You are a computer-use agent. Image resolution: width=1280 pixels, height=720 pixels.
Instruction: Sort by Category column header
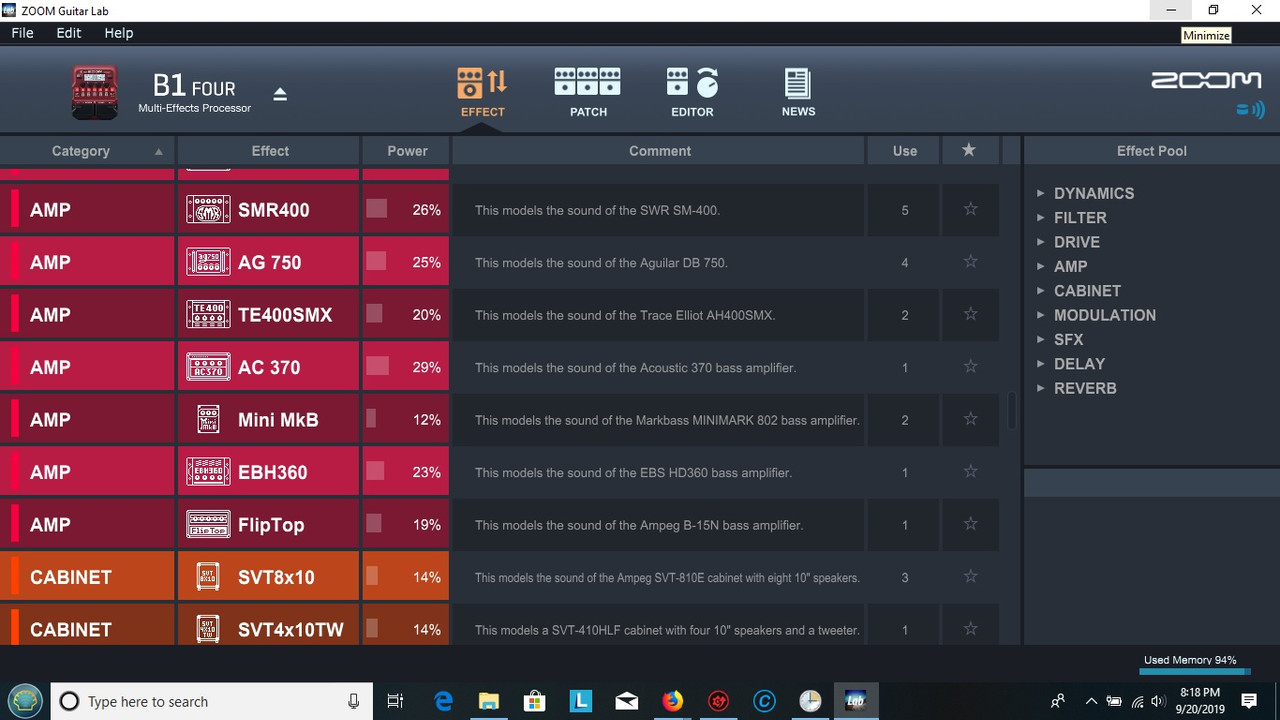point(87,151)
